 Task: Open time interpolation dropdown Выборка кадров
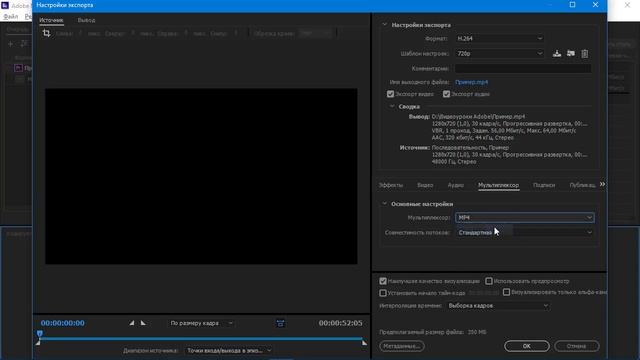pyautogui.click(x=498, y=305)
